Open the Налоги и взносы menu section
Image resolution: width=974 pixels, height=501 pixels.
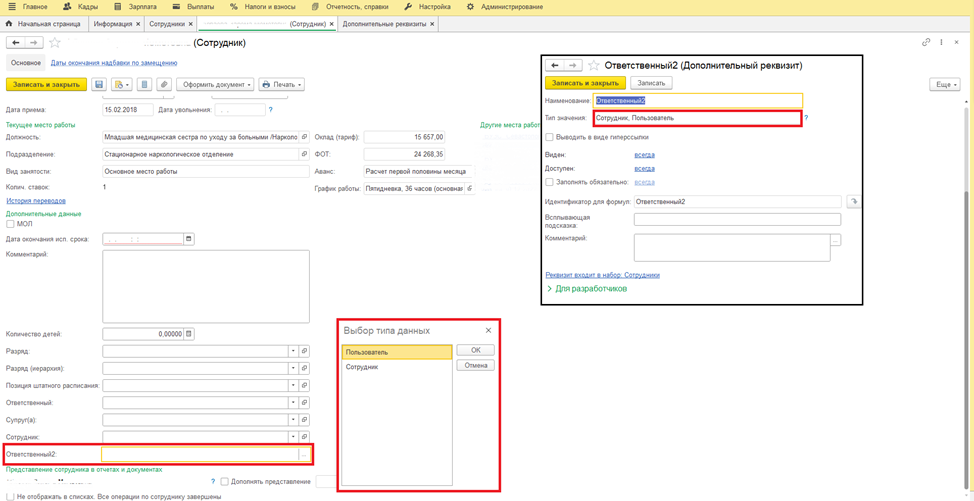262,7
